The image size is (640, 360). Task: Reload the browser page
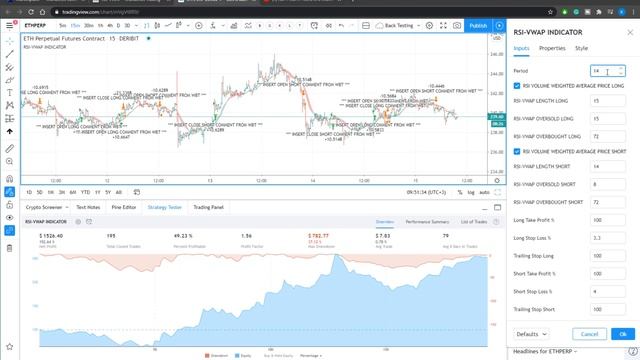pos(31,12)
